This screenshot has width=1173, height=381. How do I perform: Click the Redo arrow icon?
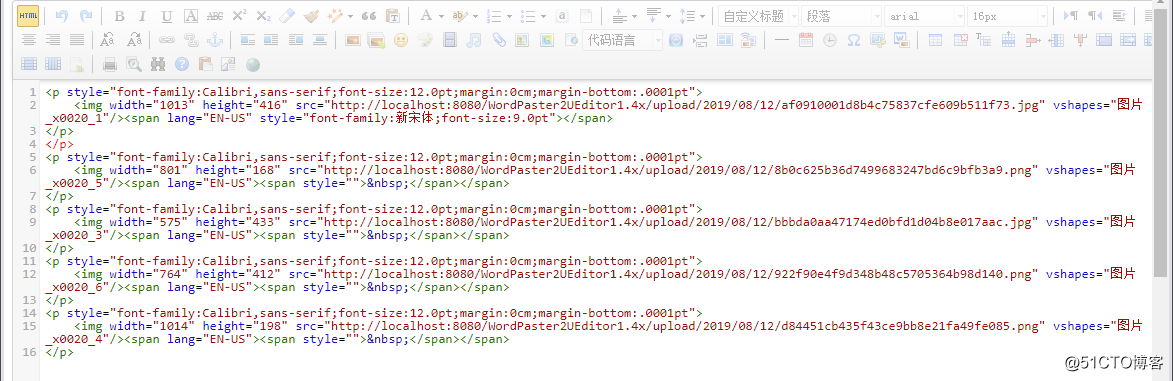click(86, 16)
